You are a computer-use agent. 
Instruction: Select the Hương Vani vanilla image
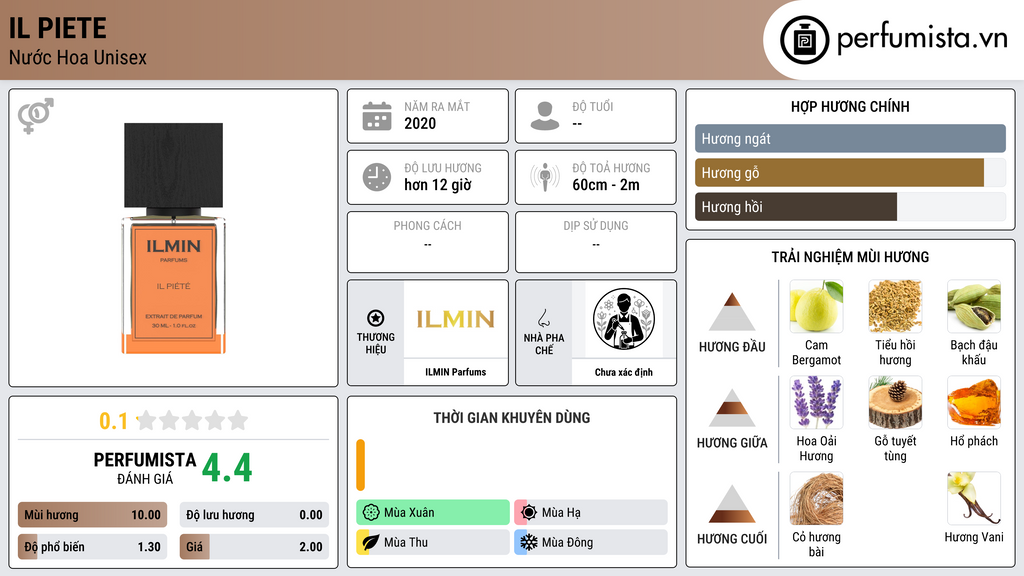click(974, 498)
